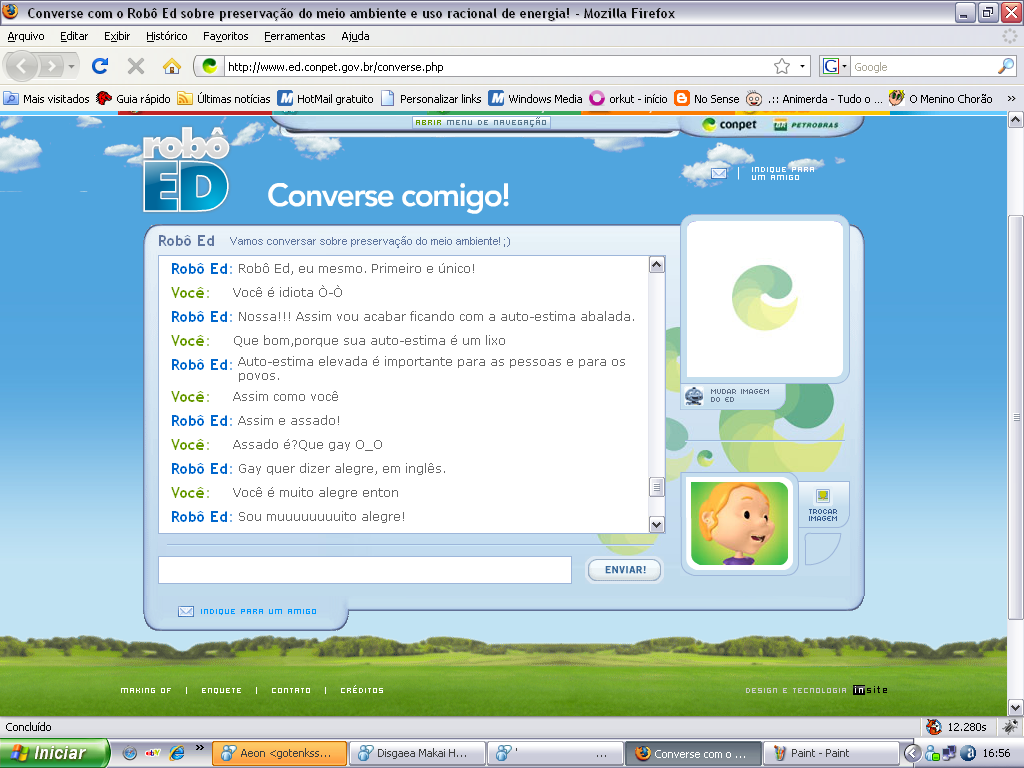Image resolution: width=1024 pixels, height=768 pixels.
Task: Send the message with ENVIAR!
Action: pos(625,569)
